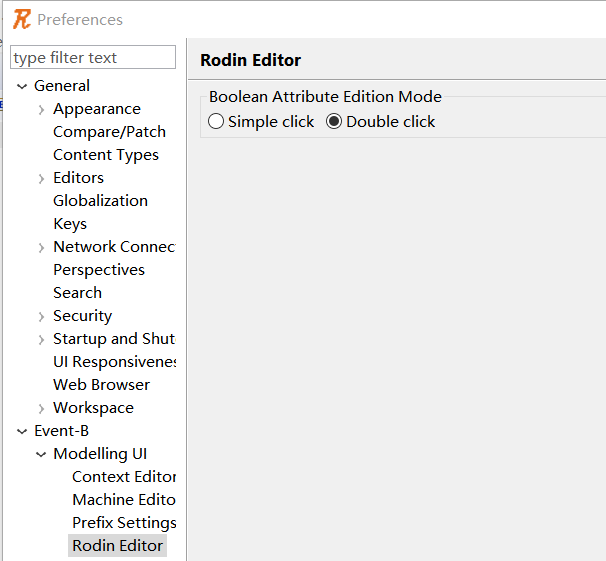The image size is (606, 561).
Task: Expand the Workspace tree node
Action: (41, 408)
